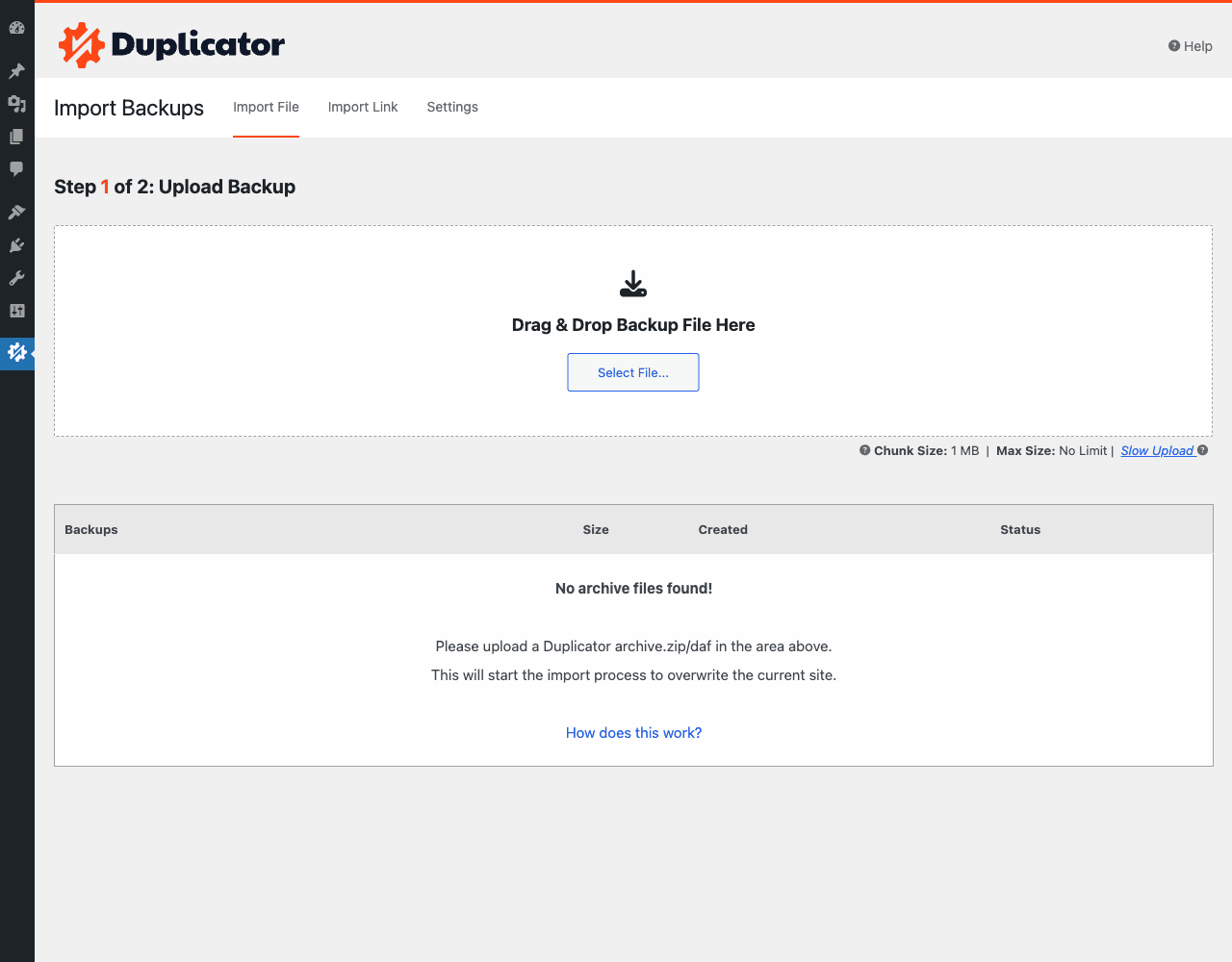
Task: Click the help icon before Chunk Size
Action: [865, 450]
